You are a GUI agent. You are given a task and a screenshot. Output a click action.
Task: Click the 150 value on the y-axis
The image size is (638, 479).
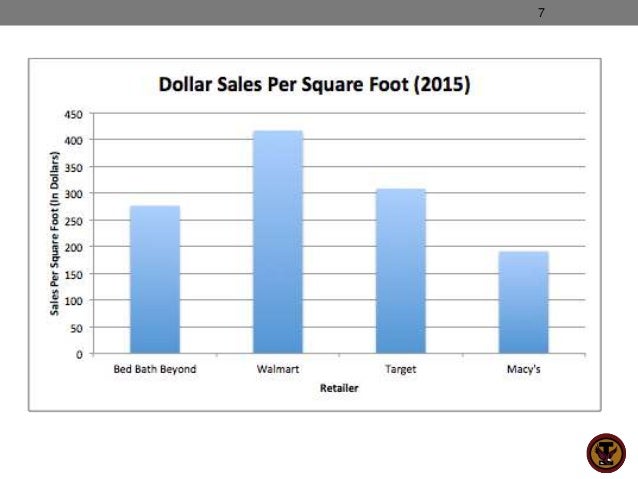(x=74, y=275)
